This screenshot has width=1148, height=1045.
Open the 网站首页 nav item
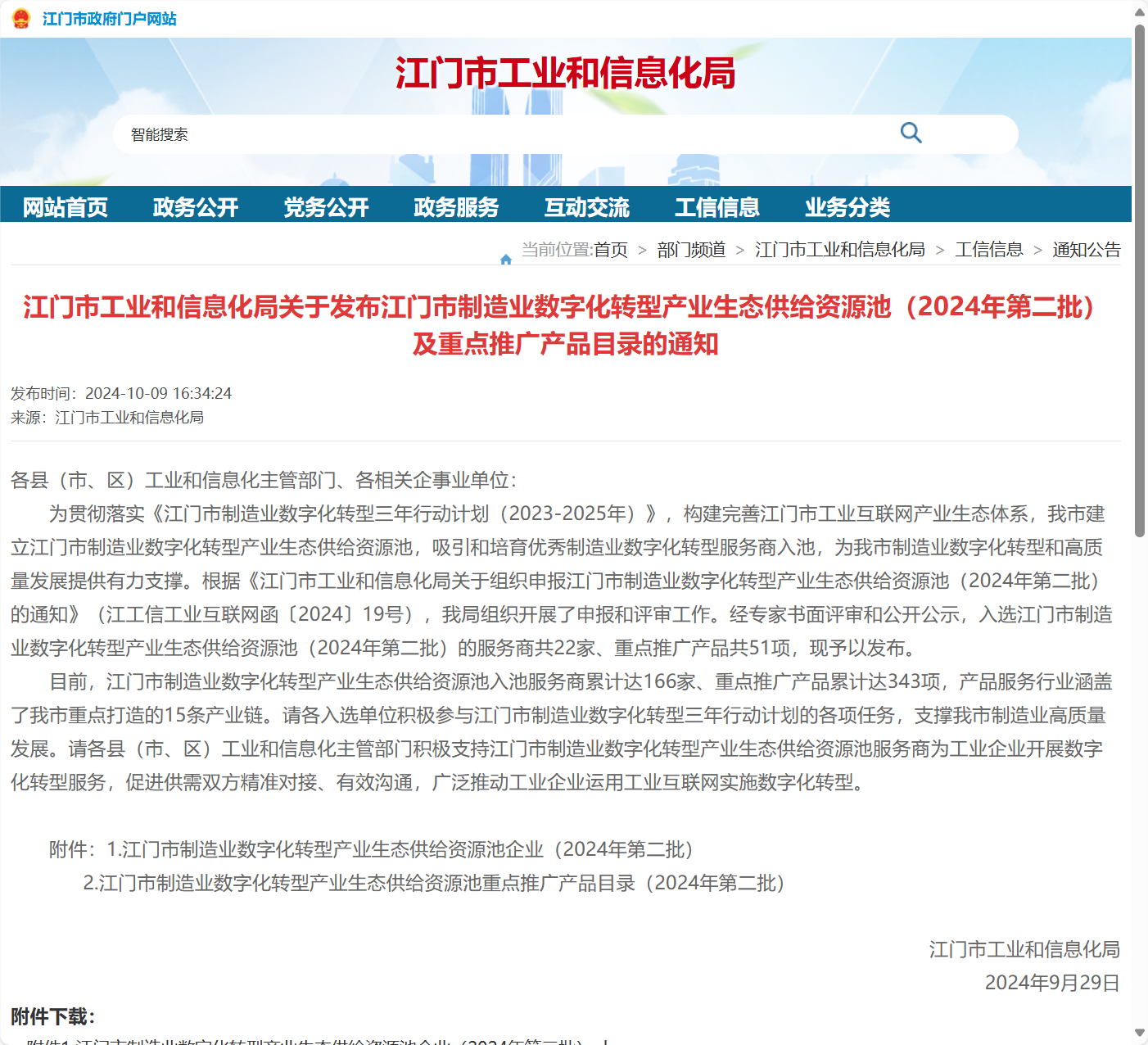coord(66,207)
